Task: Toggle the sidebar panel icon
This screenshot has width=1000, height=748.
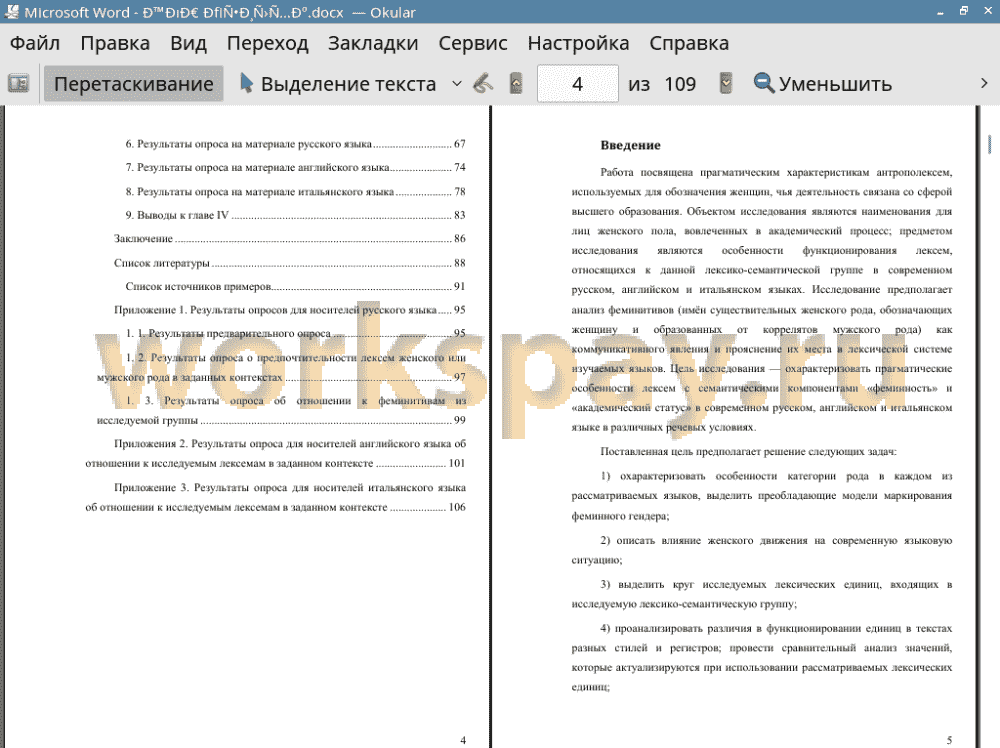Action: 18,84
